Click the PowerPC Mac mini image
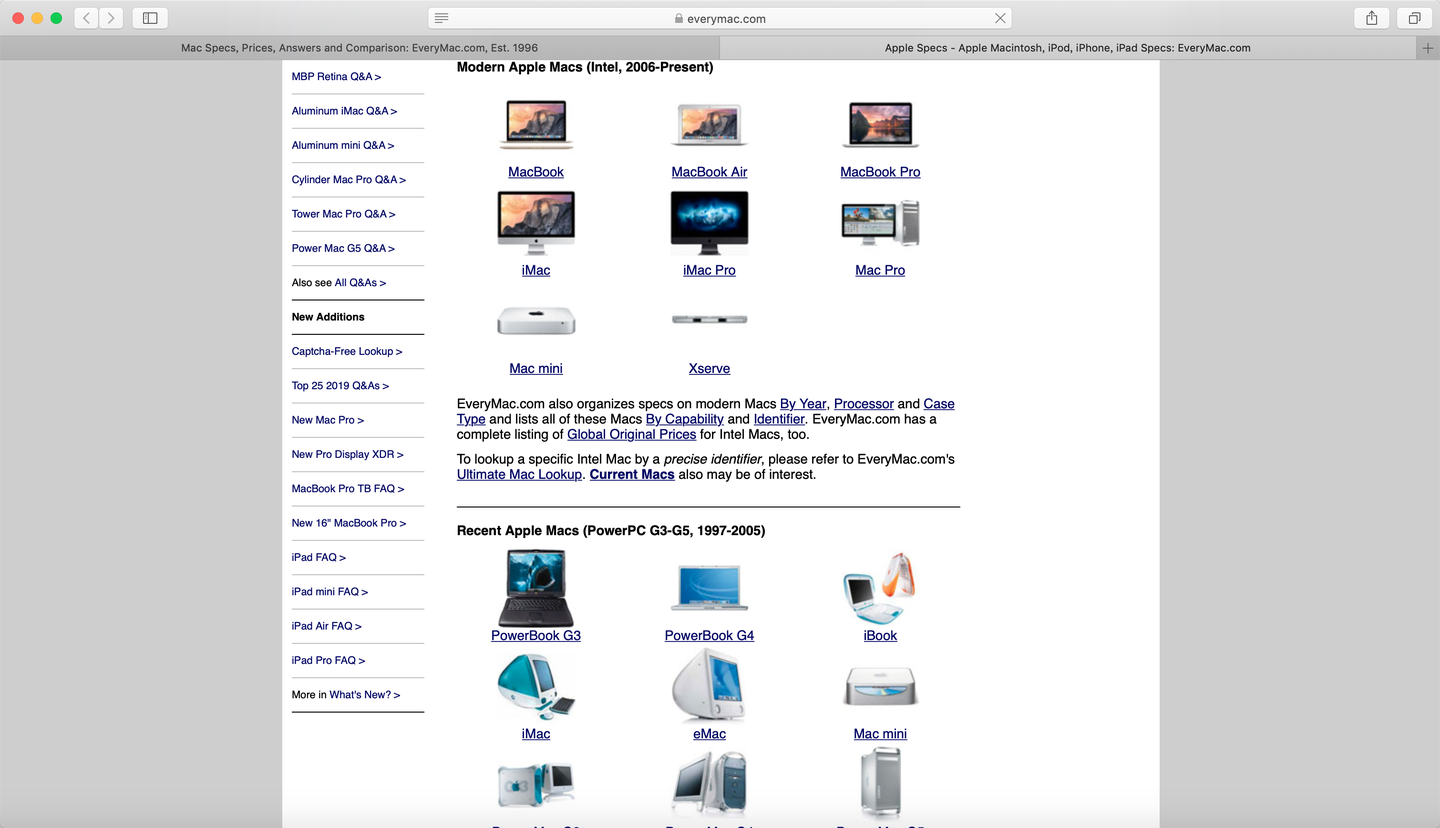Viewport: 1440px width, 828px height. (880, 686)
